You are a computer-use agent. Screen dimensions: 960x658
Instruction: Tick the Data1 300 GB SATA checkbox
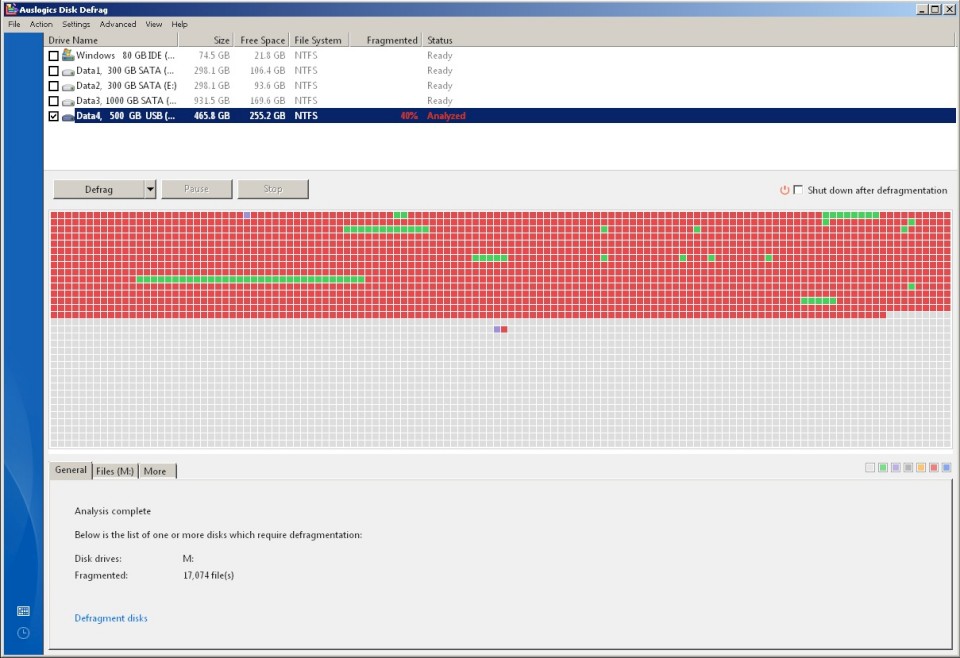click(x=53, y=71)
